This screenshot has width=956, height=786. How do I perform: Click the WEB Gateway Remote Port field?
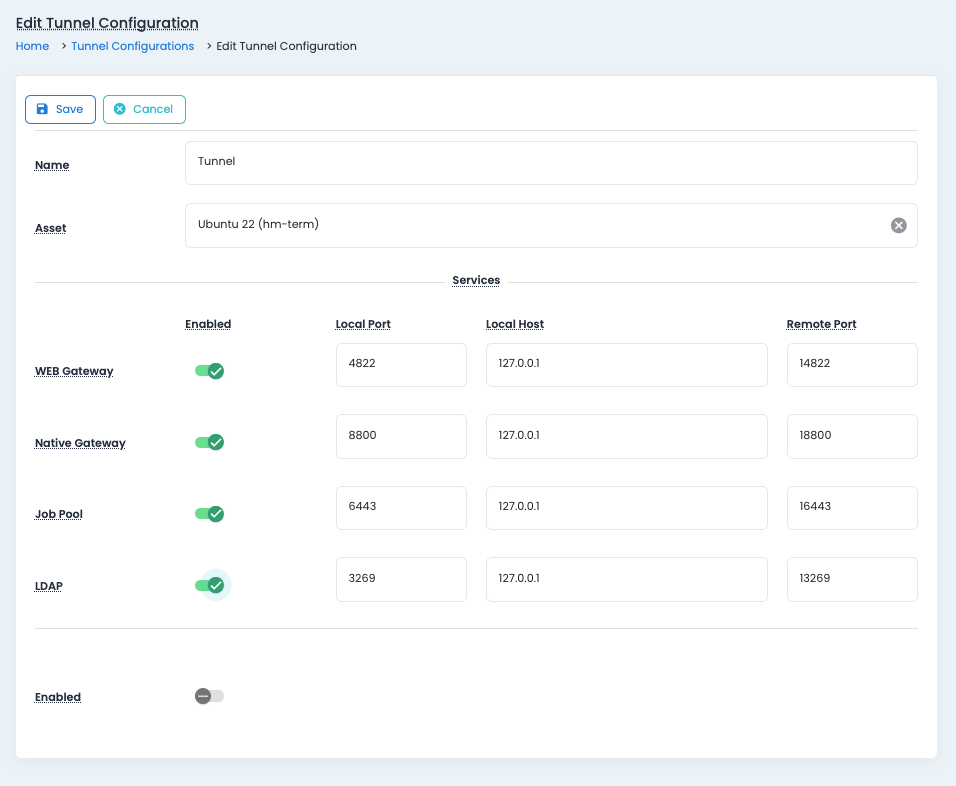pos(851,365)
